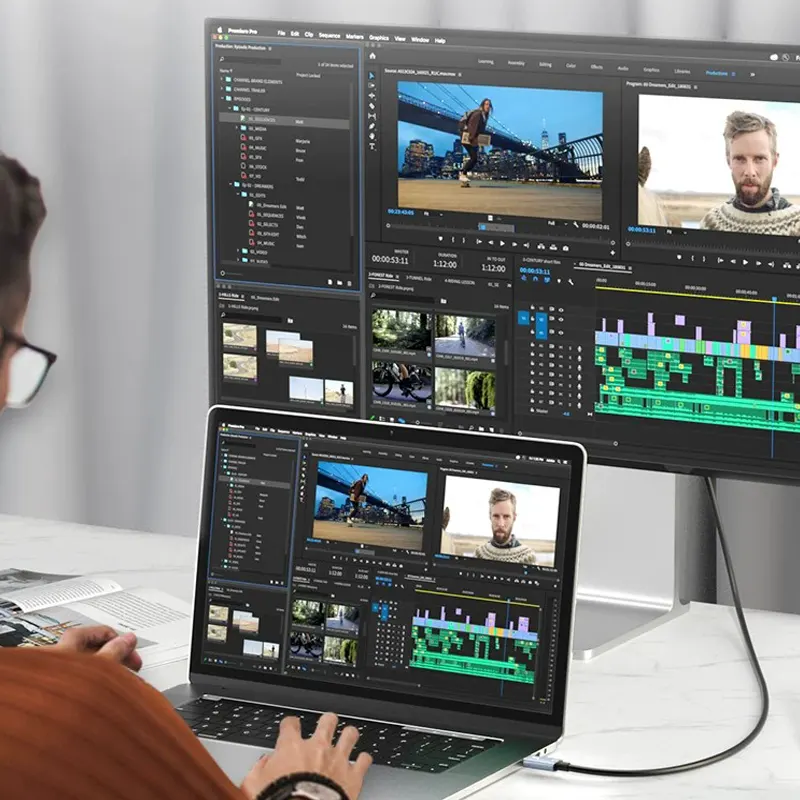The image size is (800, 800).
Task: Click the New Bin icon in the Project panel
Action: tap(339, 281)
